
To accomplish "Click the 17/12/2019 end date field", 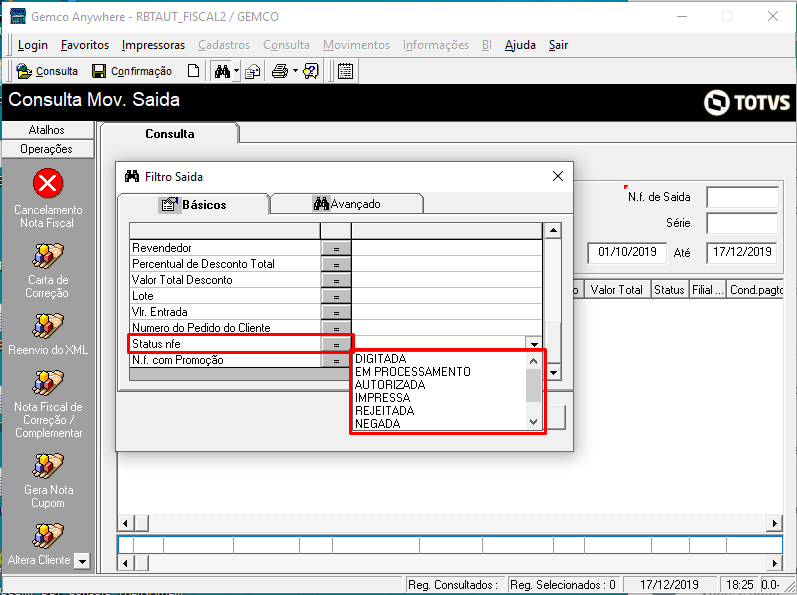I will [742, 252].
